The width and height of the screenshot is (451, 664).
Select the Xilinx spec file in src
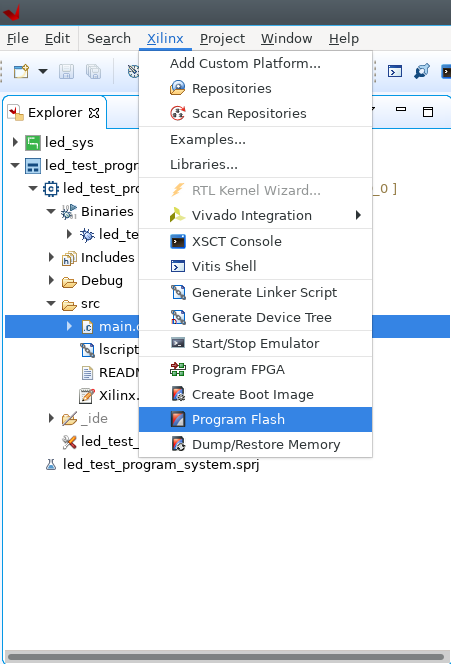pos(118,395)
